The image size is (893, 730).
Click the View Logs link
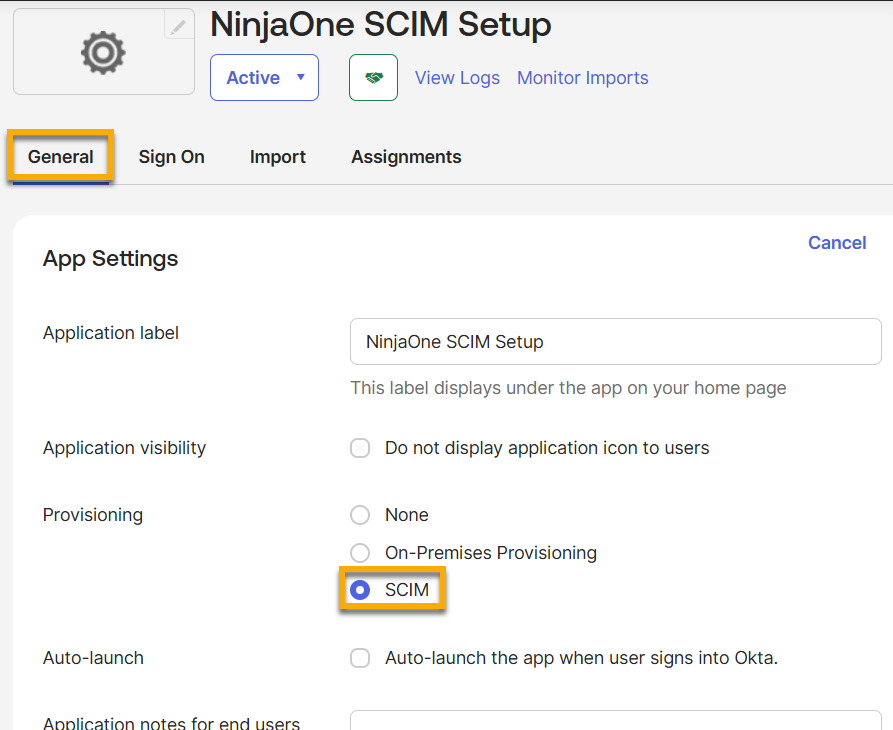pyautogui.click(x=457, y=77)
